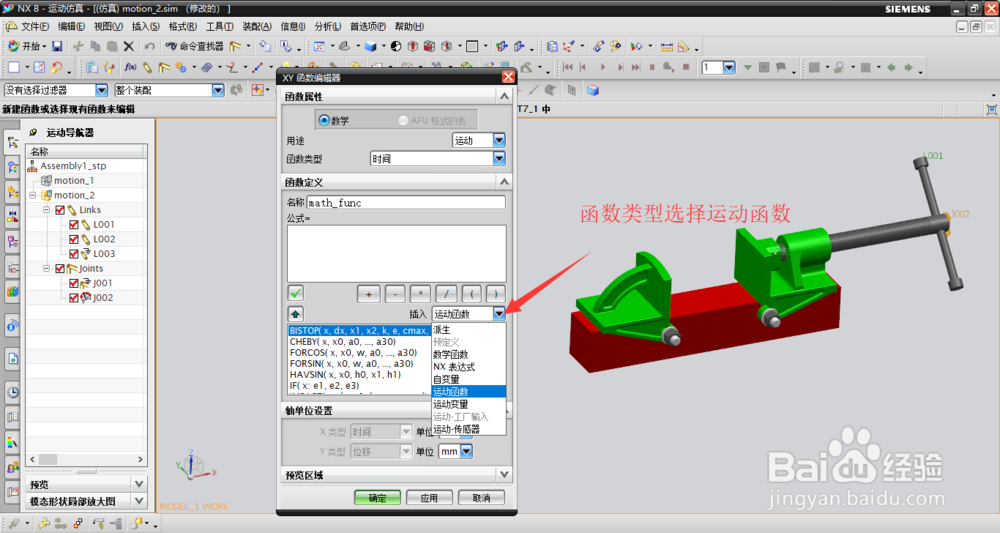Click the Fit view icon in toolbar
The width and height of the screenshot is (1000, 533).
[319, 46]
